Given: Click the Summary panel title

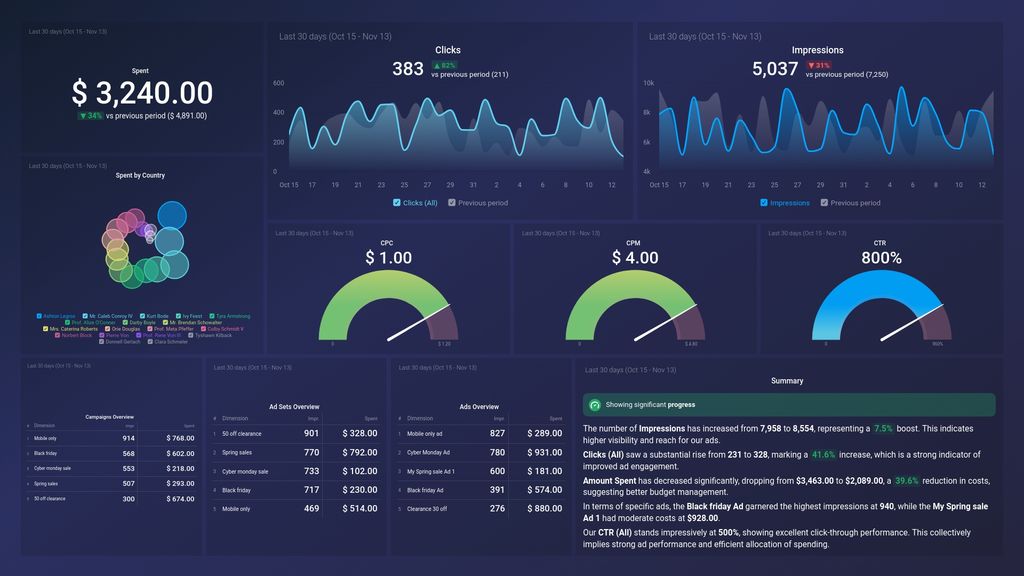Looking at the screenshot, I should point(787,381).
